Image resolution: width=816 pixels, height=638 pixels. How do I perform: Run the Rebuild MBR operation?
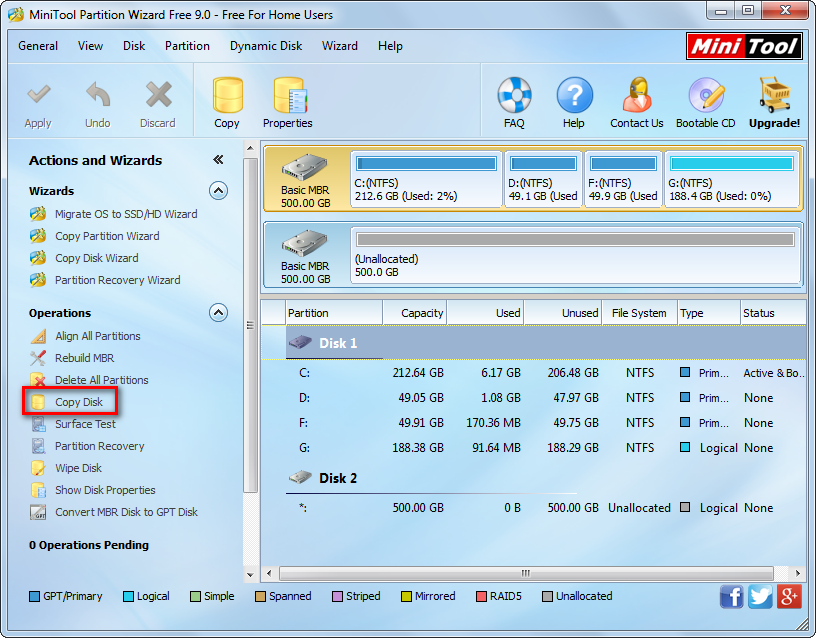click(x=84, y=358)
